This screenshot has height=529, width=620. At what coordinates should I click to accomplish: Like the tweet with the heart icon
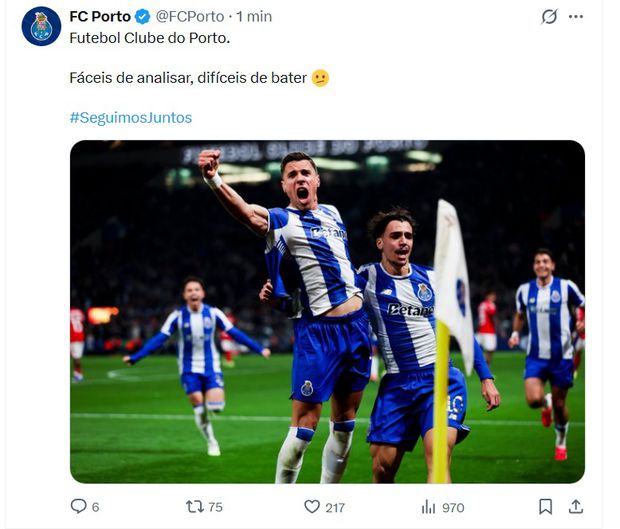click(x=312, y=506)
